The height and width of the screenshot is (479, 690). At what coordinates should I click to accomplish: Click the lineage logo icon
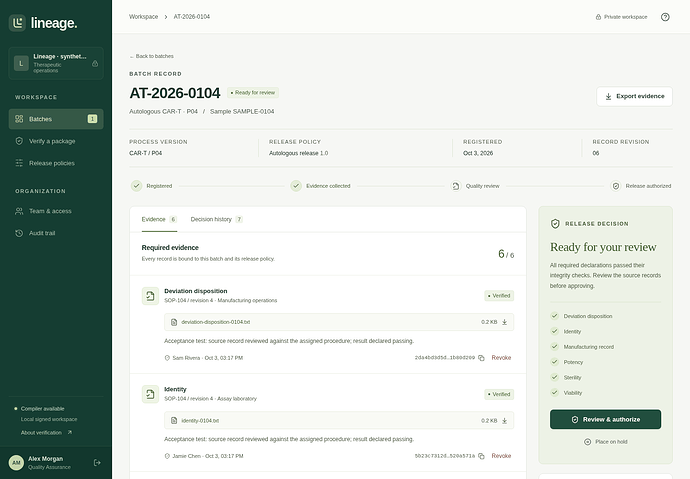coord(17,23)
